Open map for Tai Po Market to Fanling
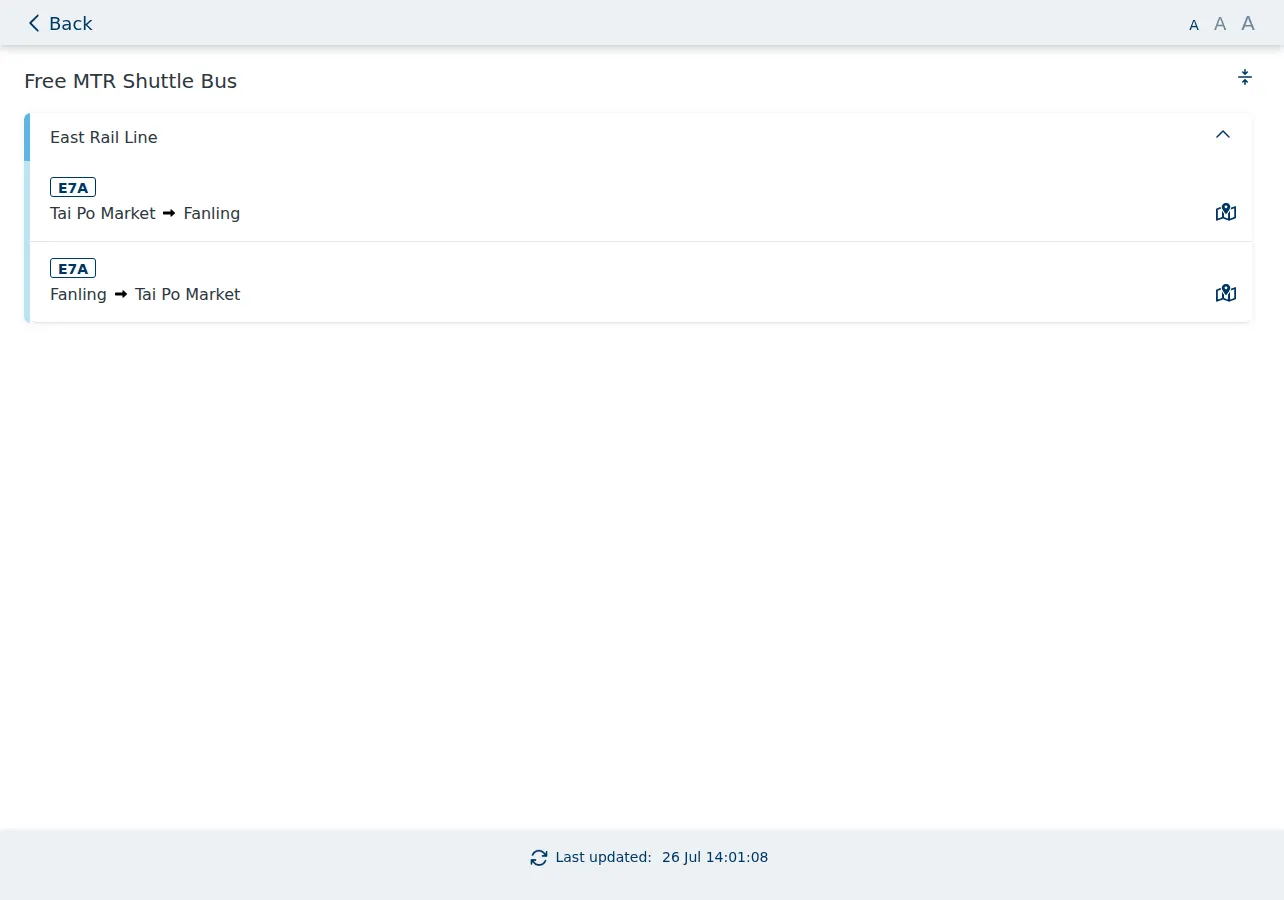Image resolution: width=1284 pixels, height=900 pixels. click(x=1226, y=212)
